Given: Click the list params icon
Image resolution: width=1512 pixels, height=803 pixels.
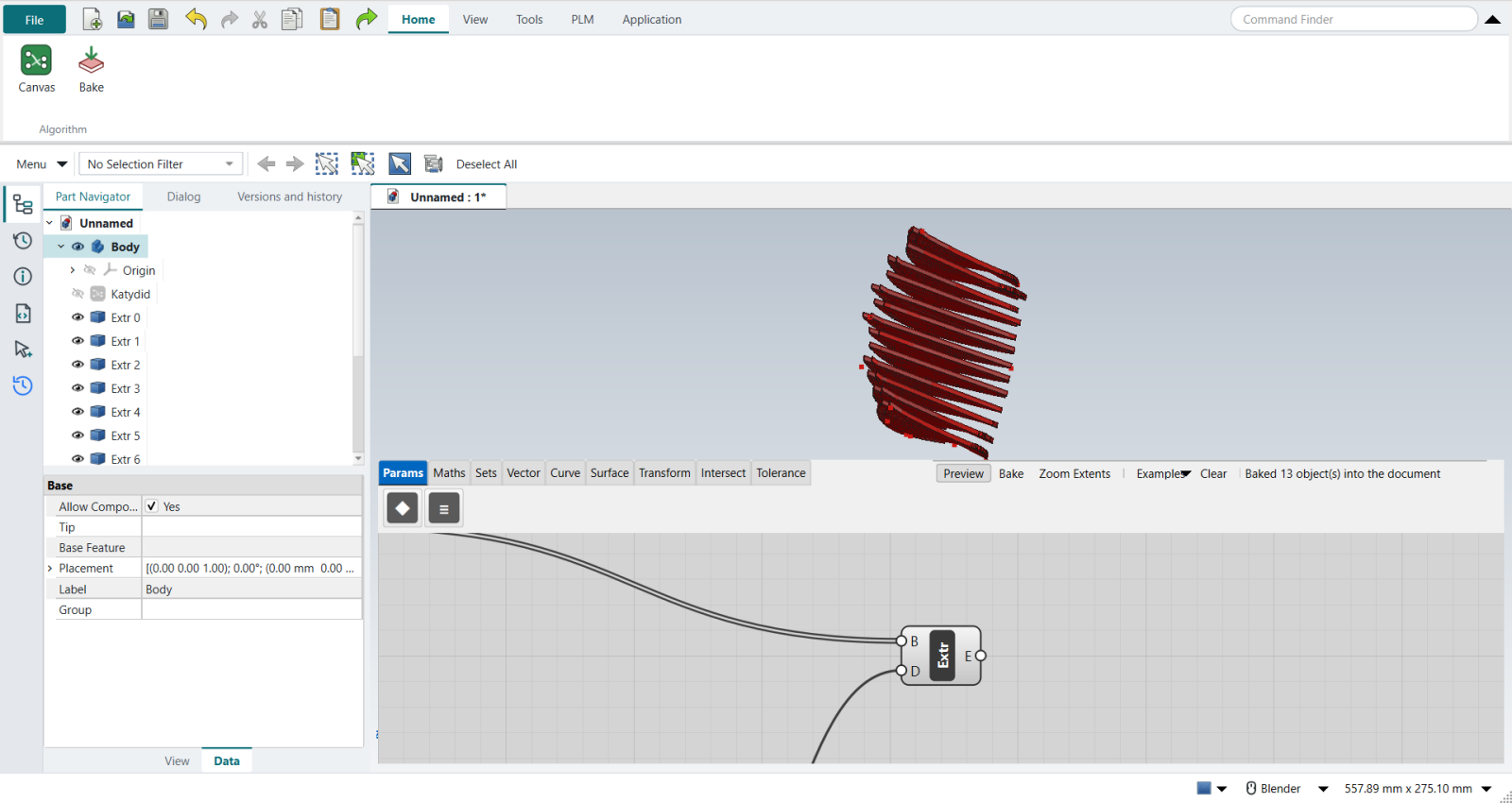Looking at the screenshot, I should (x=444, y=508).
